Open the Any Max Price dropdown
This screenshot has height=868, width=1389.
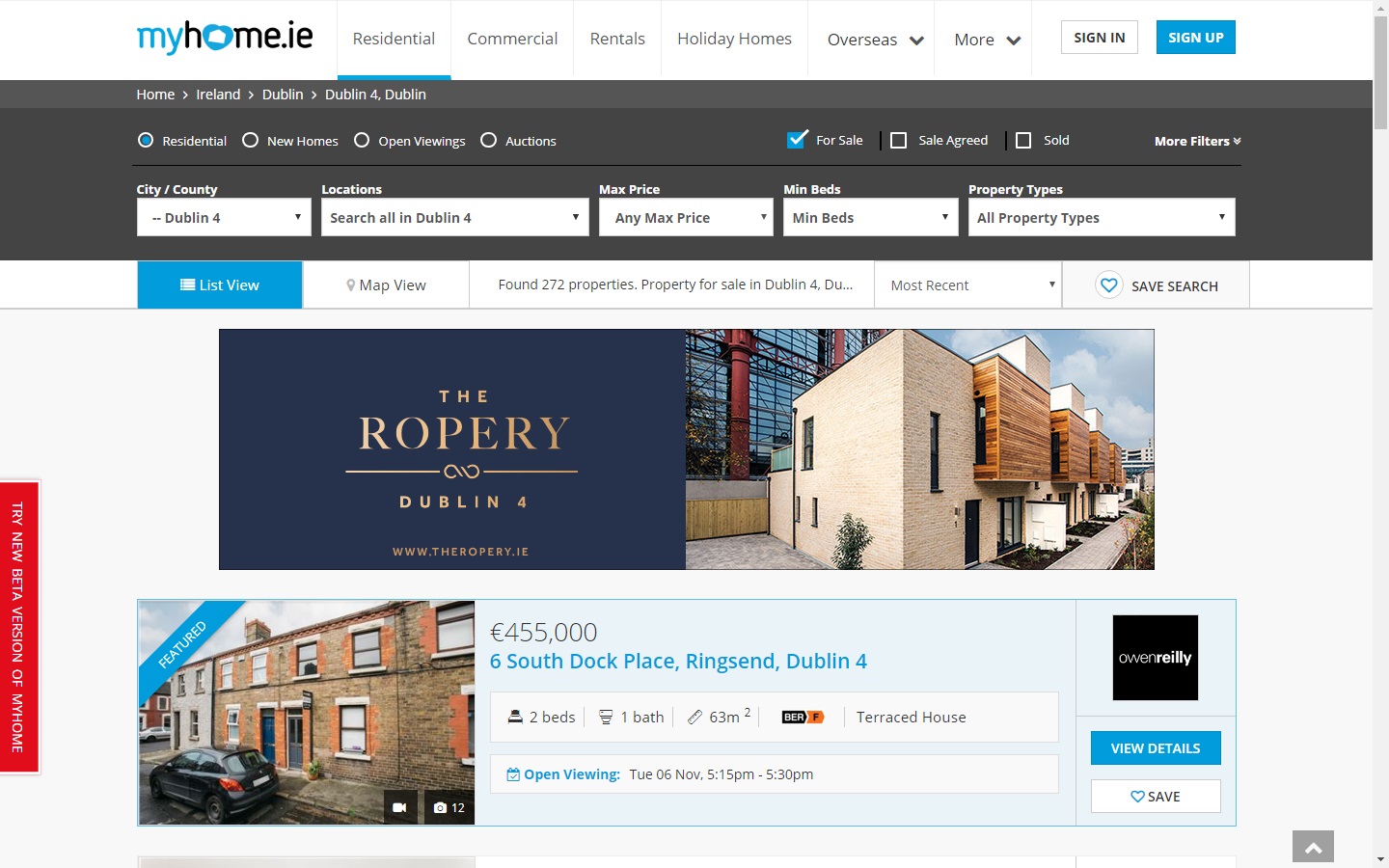tap(687, 217)
